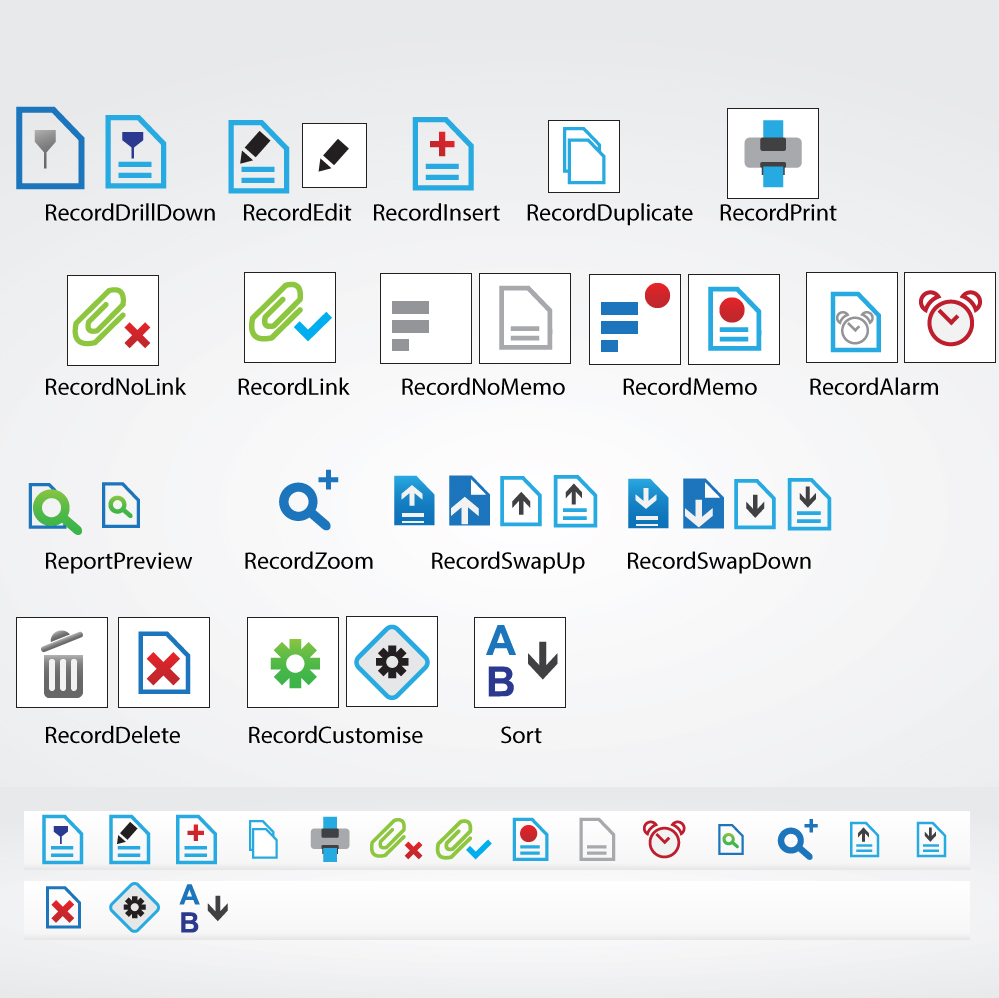Screen dimensions: 999x998
Task: Select the RecordDrillDown icon
Action: (50, 148)
